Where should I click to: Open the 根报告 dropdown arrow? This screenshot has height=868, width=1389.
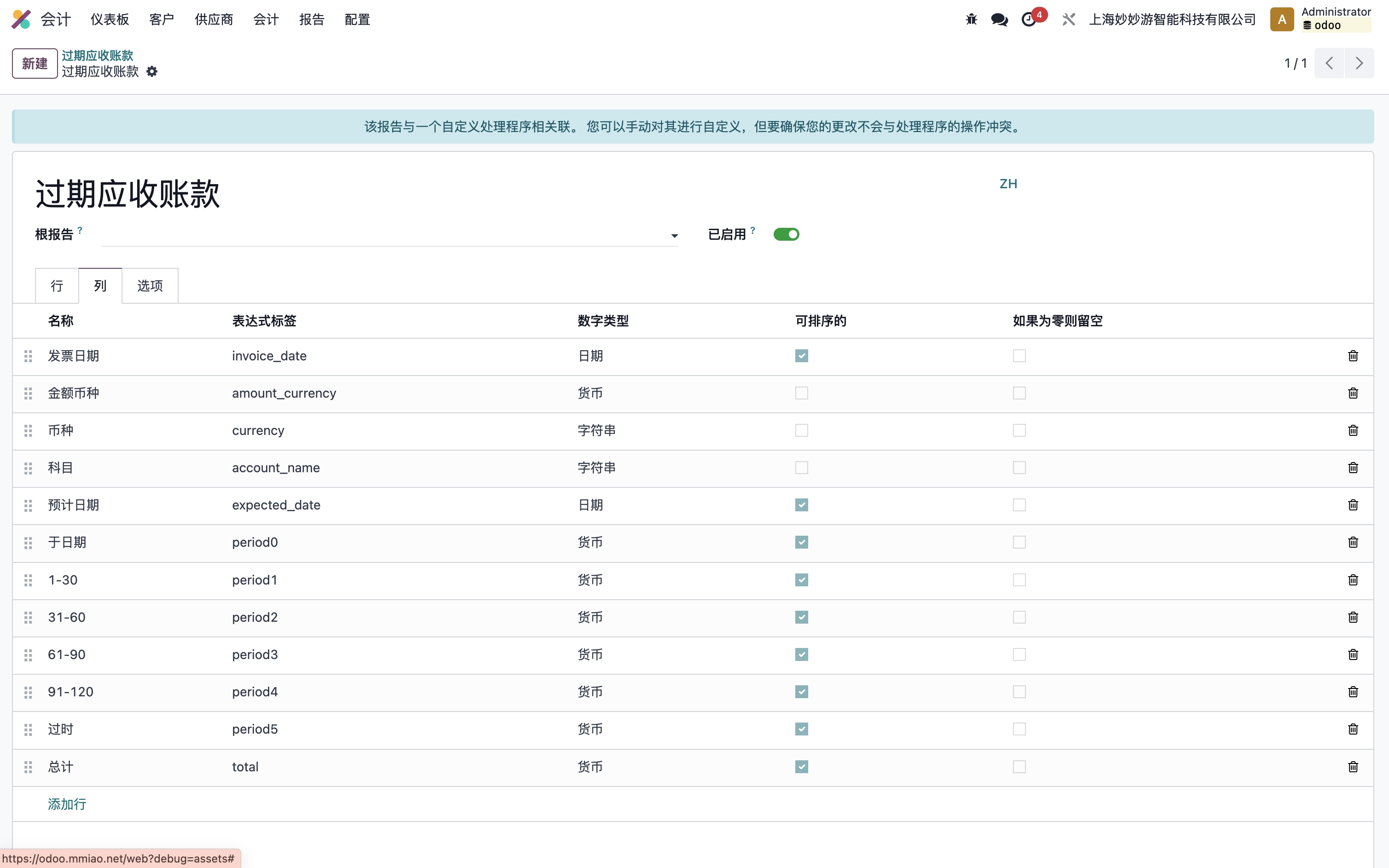coord(674,236)
